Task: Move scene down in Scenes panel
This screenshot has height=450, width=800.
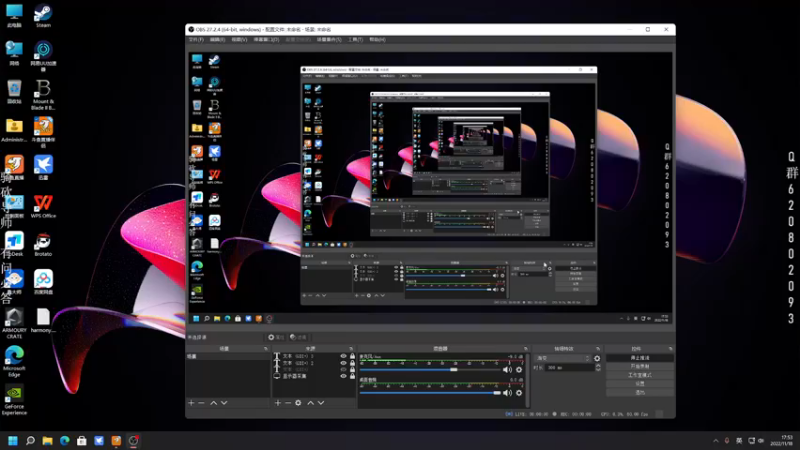Action: 224,403
